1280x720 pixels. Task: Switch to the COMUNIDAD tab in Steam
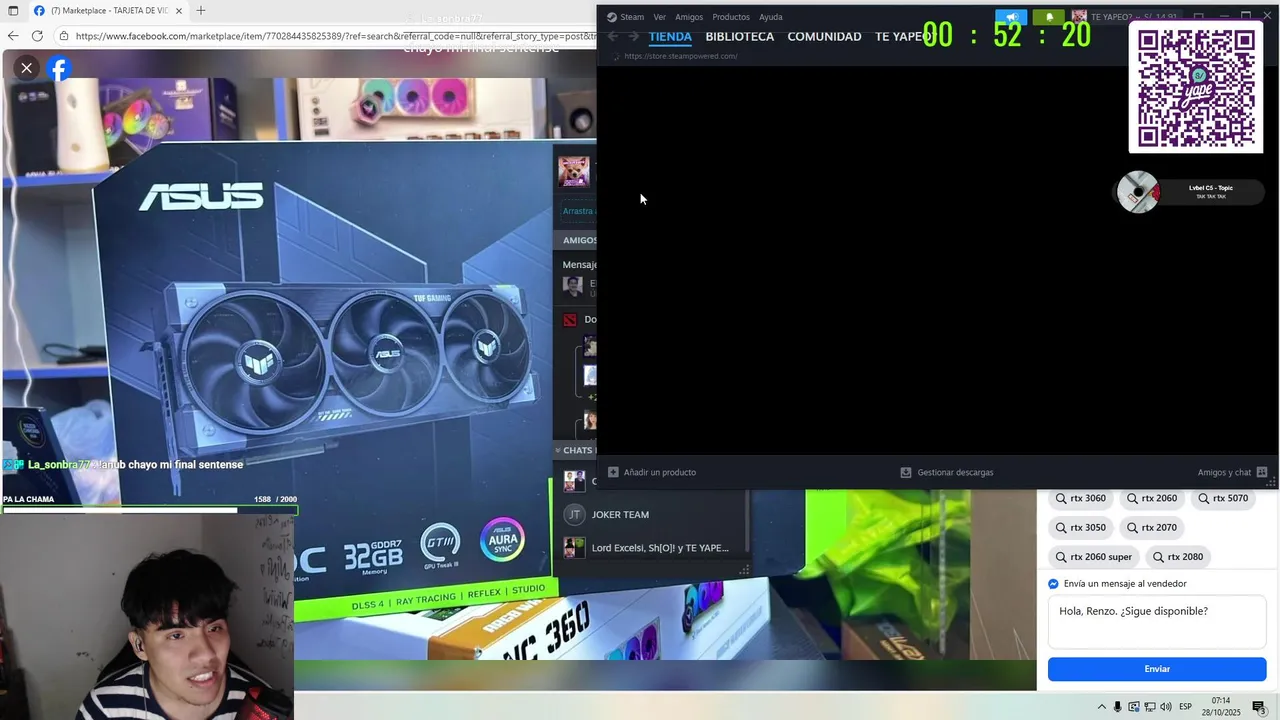[x=824, y=36]
